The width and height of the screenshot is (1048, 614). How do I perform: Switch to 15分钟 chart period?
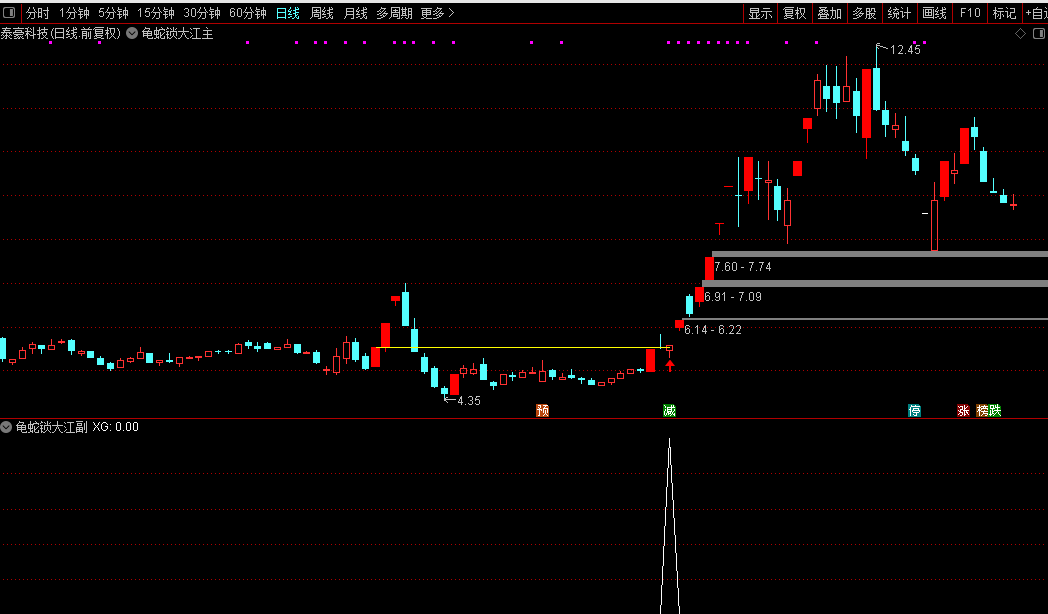click(x=156, y=13)
